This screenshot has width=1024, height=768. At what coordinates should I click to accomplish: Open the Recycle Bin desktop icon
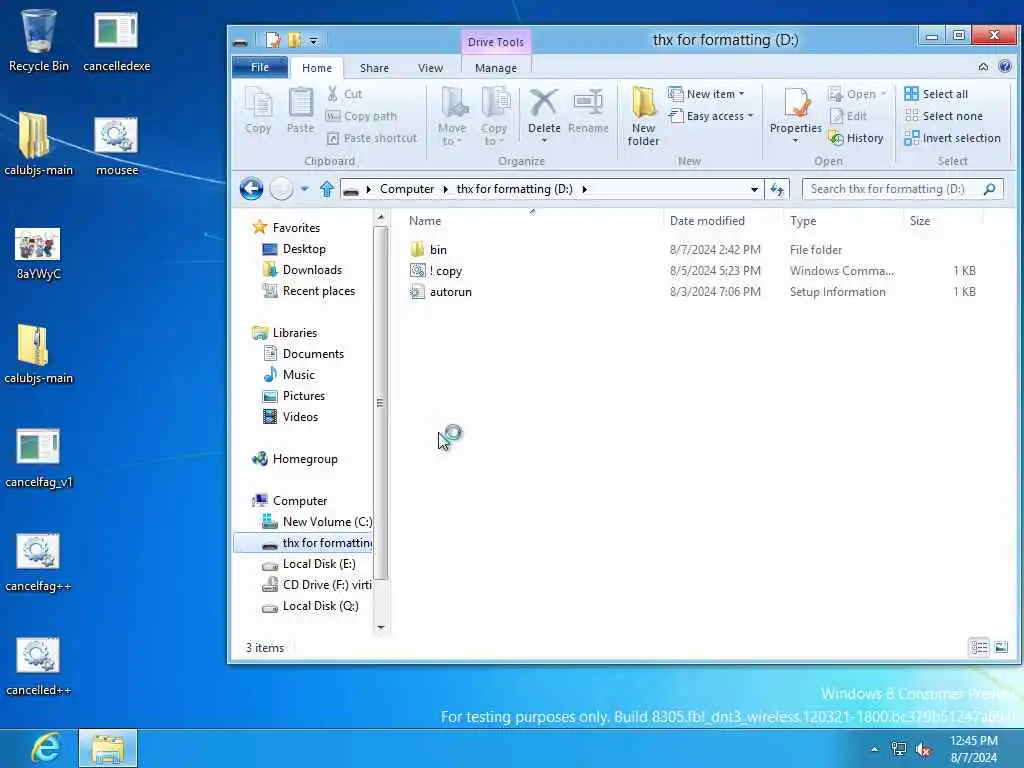39,40
